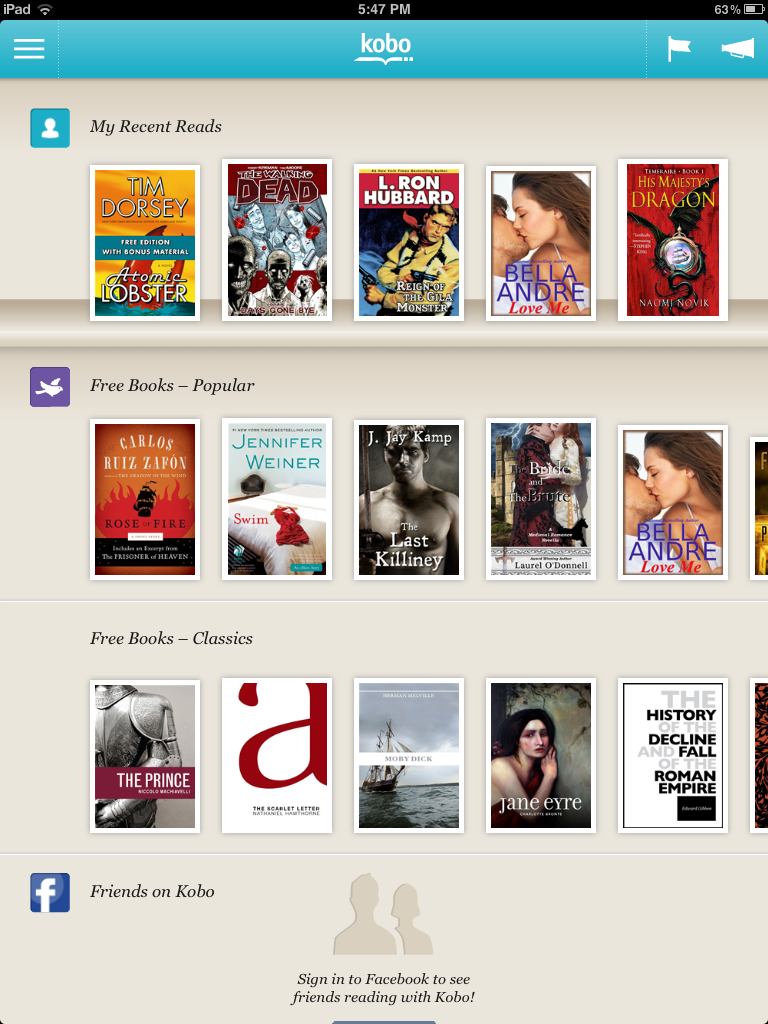
Task: Open Atomic Lobster by Tim Dorsey
Action: 145,243
